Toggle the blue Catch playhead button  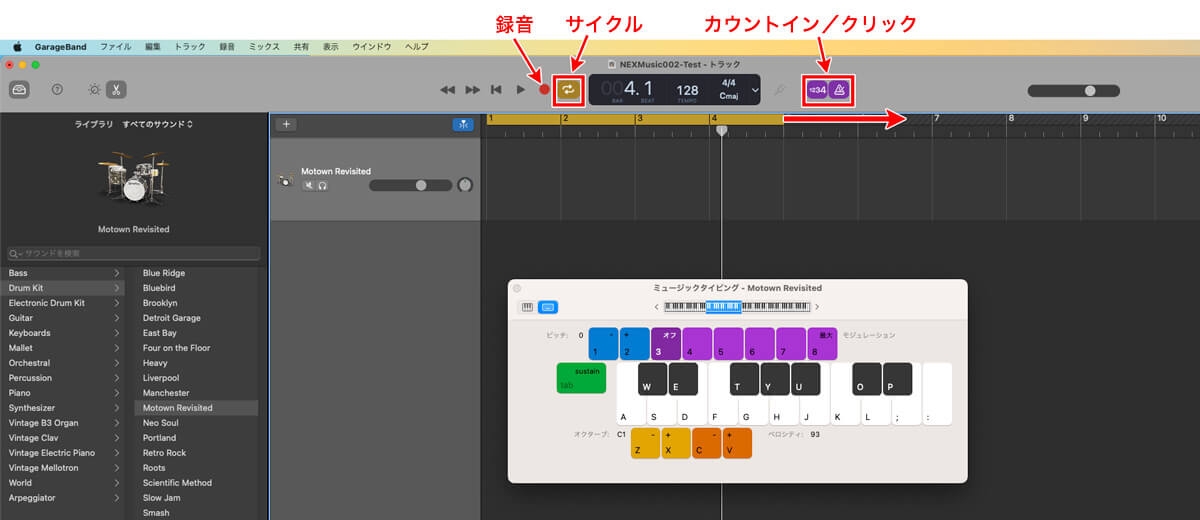click(462, 124)
